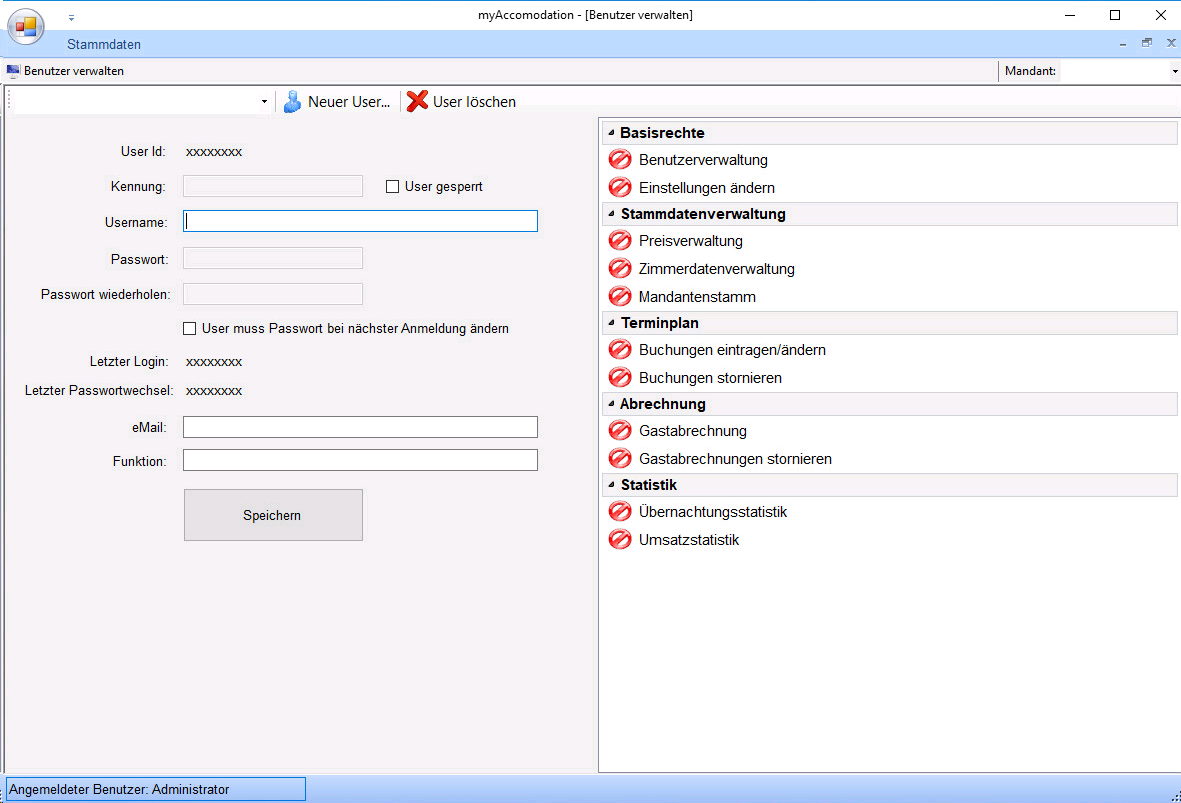Click into the Funktion field
The image size is (1181, 803).
pos(360,460)
